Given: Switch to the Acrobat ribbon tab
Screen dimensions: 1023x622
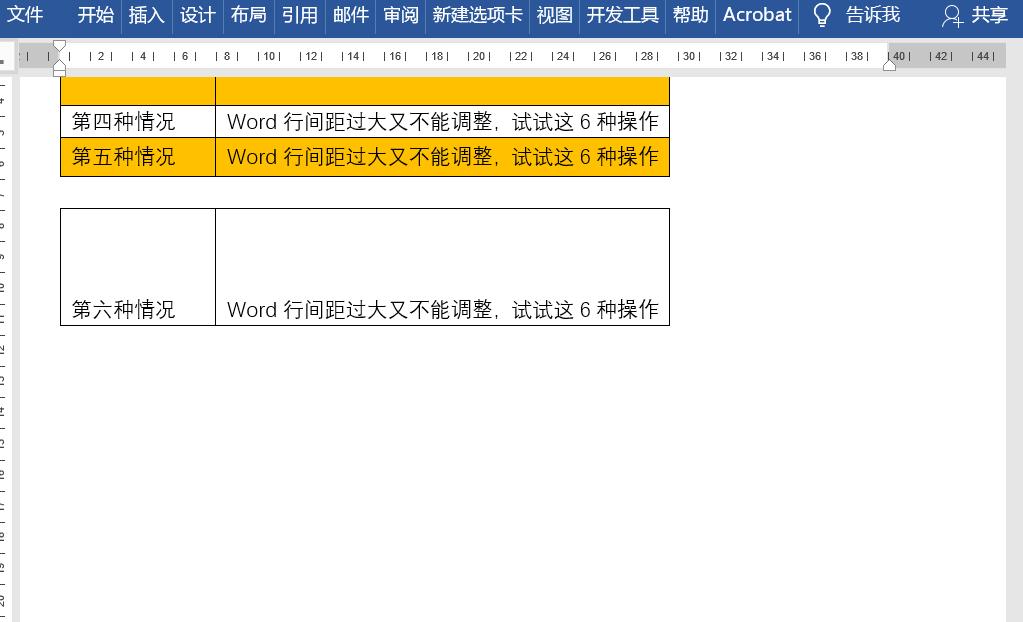Looking at the screenshot, I should coord(756,15).
